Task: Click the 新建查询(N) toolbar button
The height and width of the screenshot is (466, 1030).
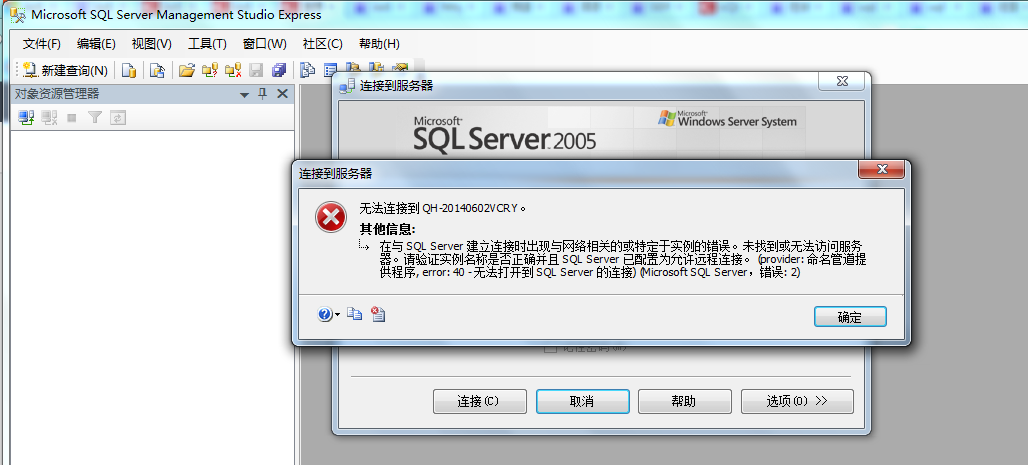Action: click(x=66, y=70)
